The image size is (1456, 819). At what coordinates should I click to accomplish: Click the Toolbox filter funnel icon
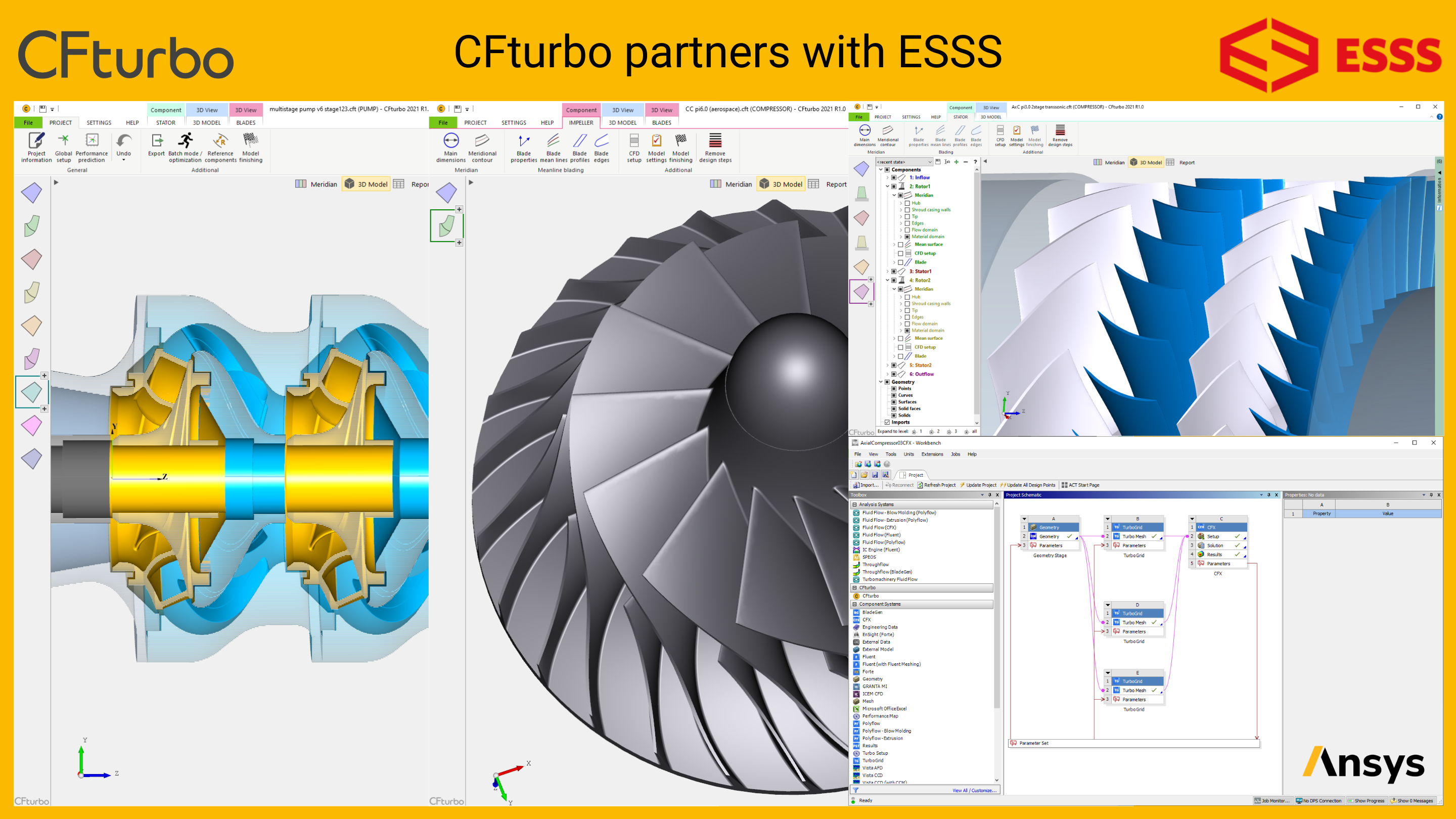click(856, 790)
